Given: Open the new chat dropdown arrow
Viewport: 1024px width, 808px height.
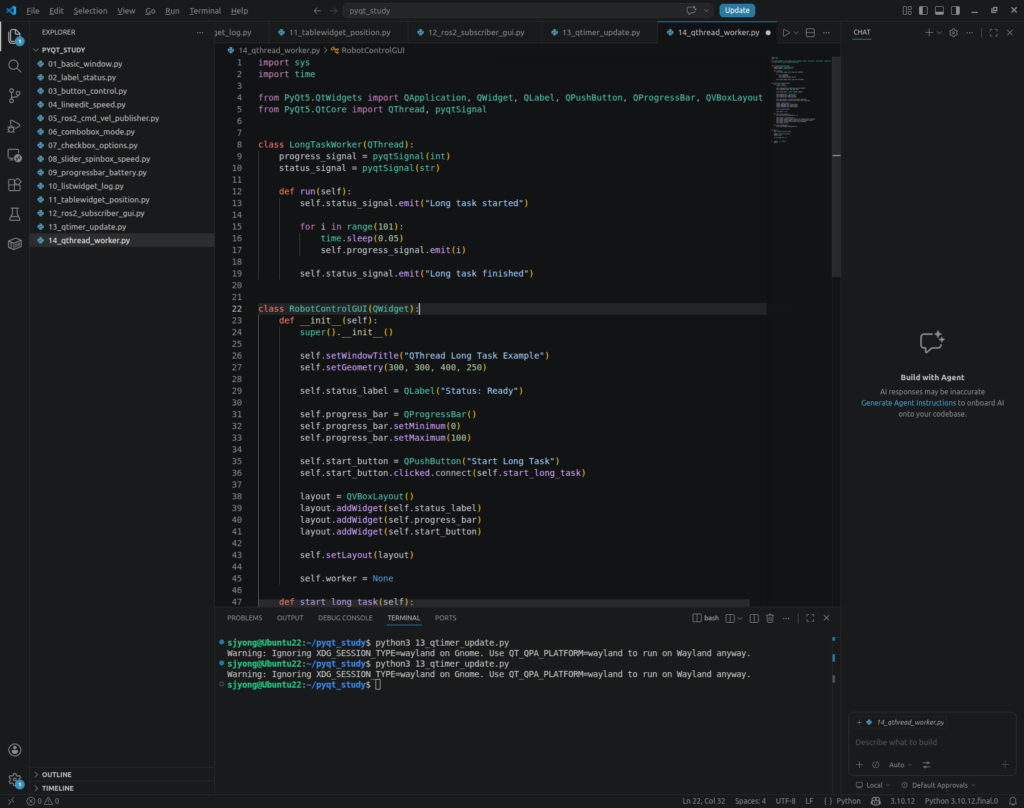Looking at the screenshot, I should (940, 33).
